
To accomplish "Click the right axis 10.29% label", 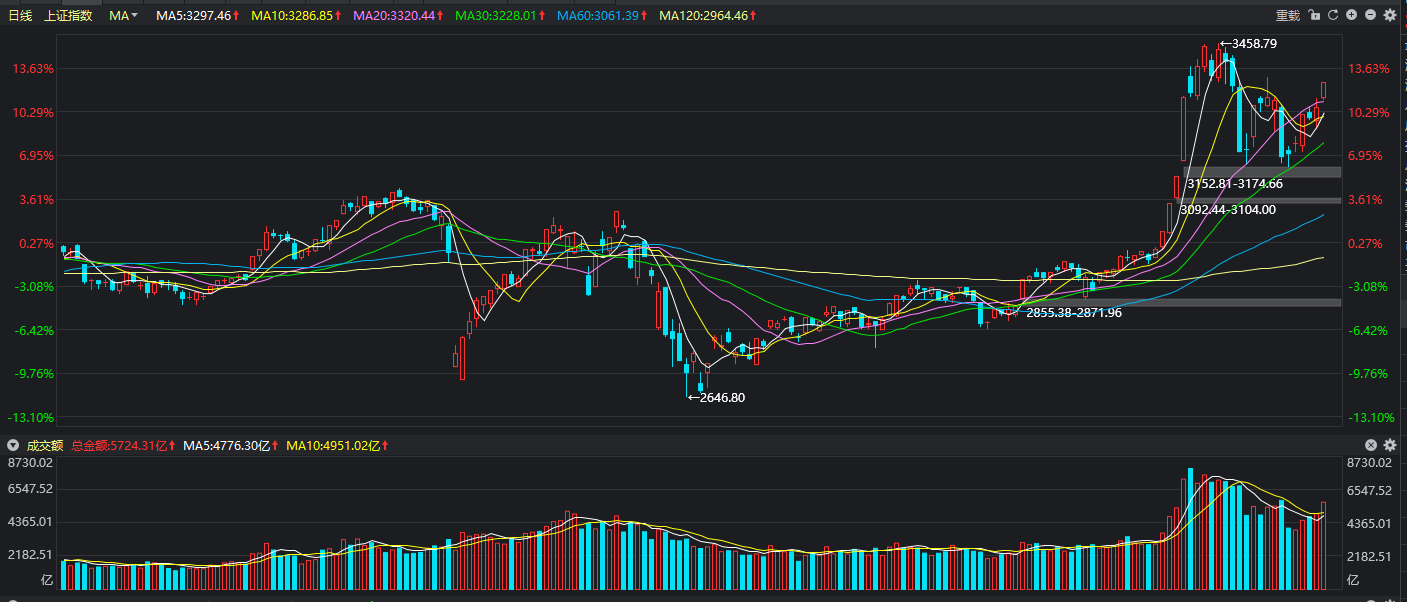I will (x=1369, y=113).
